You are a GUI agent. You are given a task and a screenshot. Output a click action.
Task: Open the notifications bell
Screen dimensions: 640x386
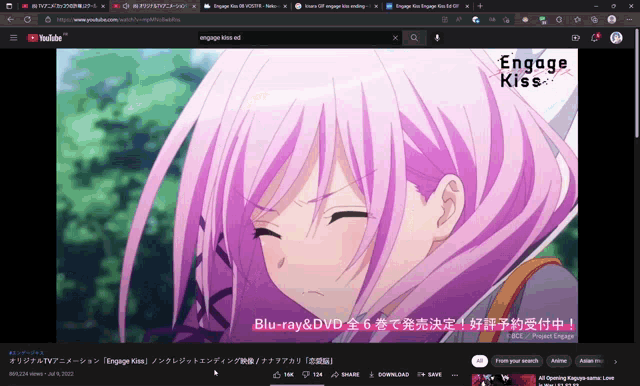[x=595, y=38]
